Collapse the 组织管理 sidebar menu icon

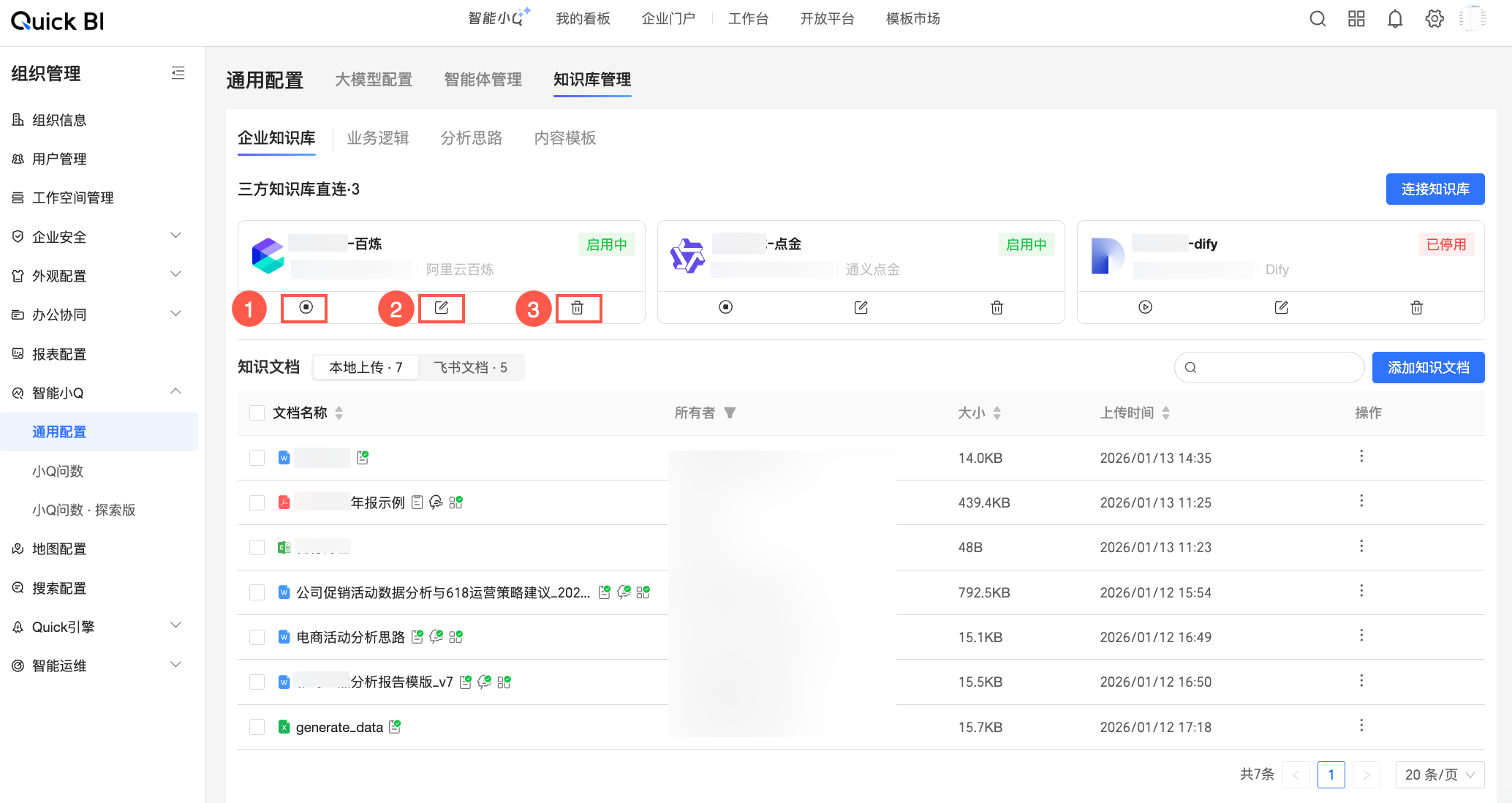pos(178,73)
